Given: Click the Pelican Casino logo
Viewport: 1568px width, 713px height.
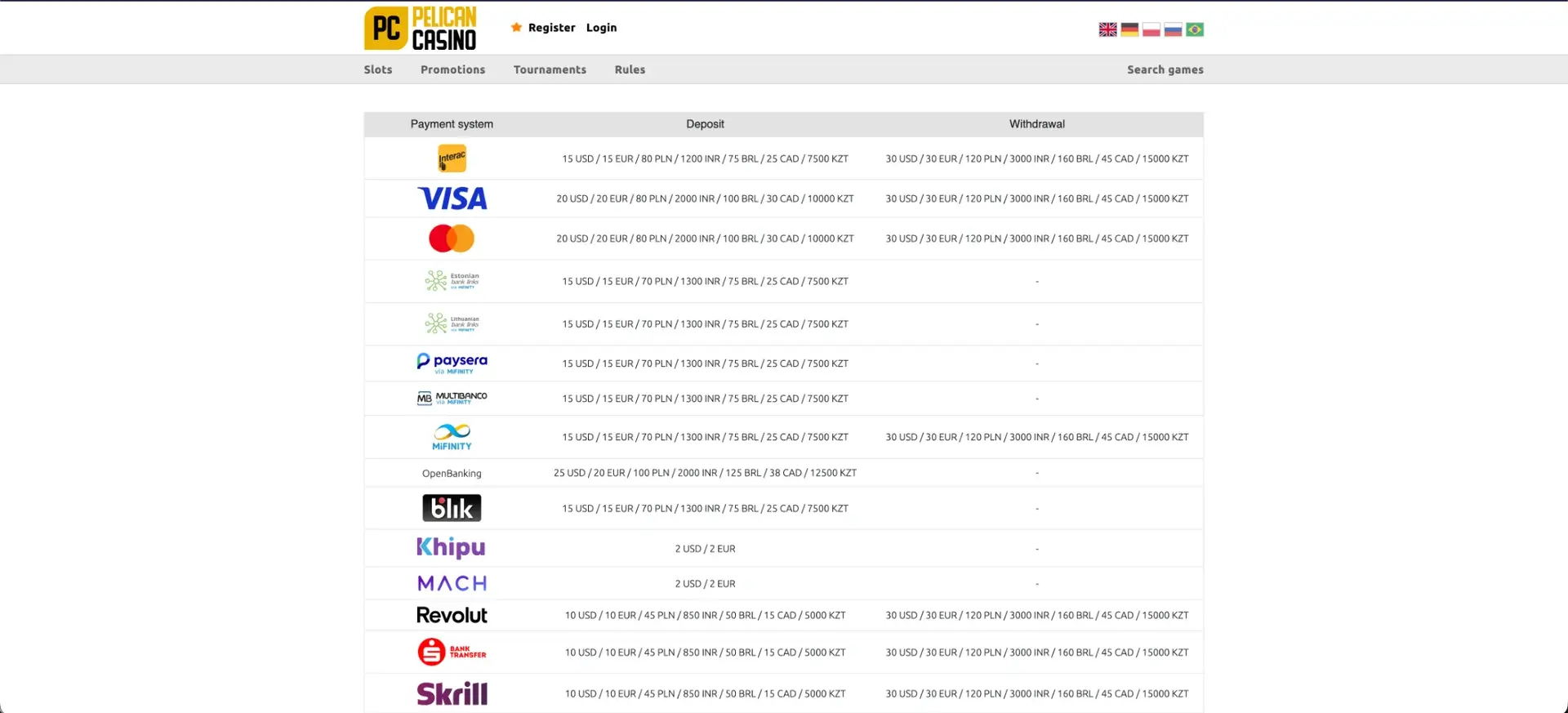Looking at the screenshot, I should [x=421, y=29].
